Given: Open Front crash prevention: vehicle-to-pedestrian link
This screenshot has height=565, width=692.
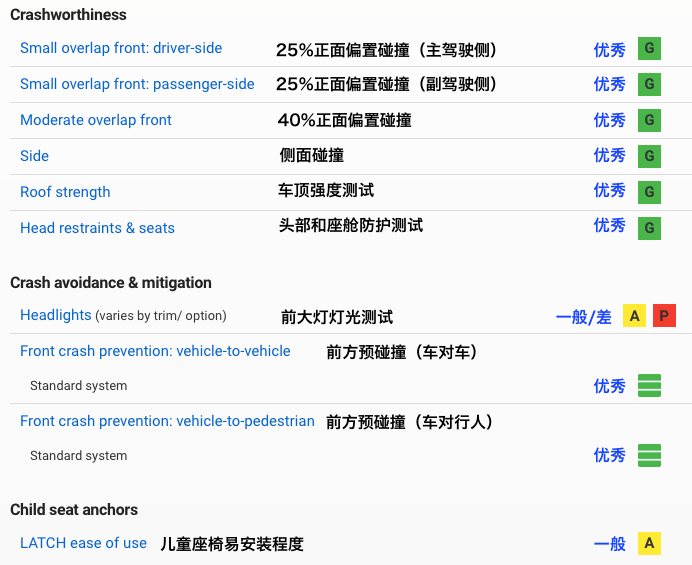Looking at the screenshot, I should coord(167,421).
